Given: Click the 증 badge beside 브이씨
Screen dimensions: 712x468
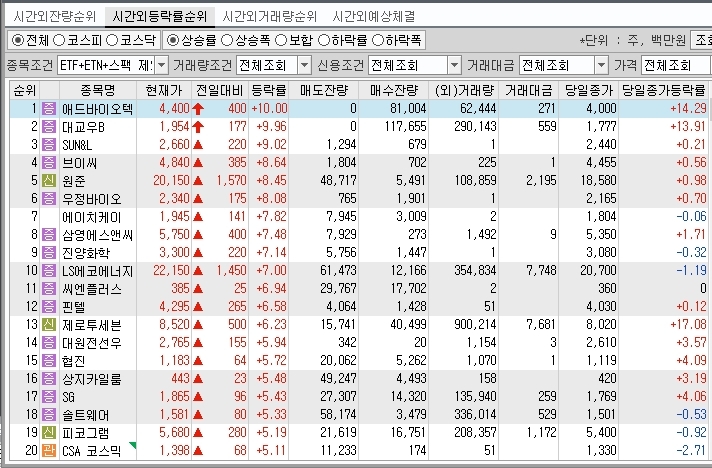Looking at the screenshot, I should (x=49, y=163).
